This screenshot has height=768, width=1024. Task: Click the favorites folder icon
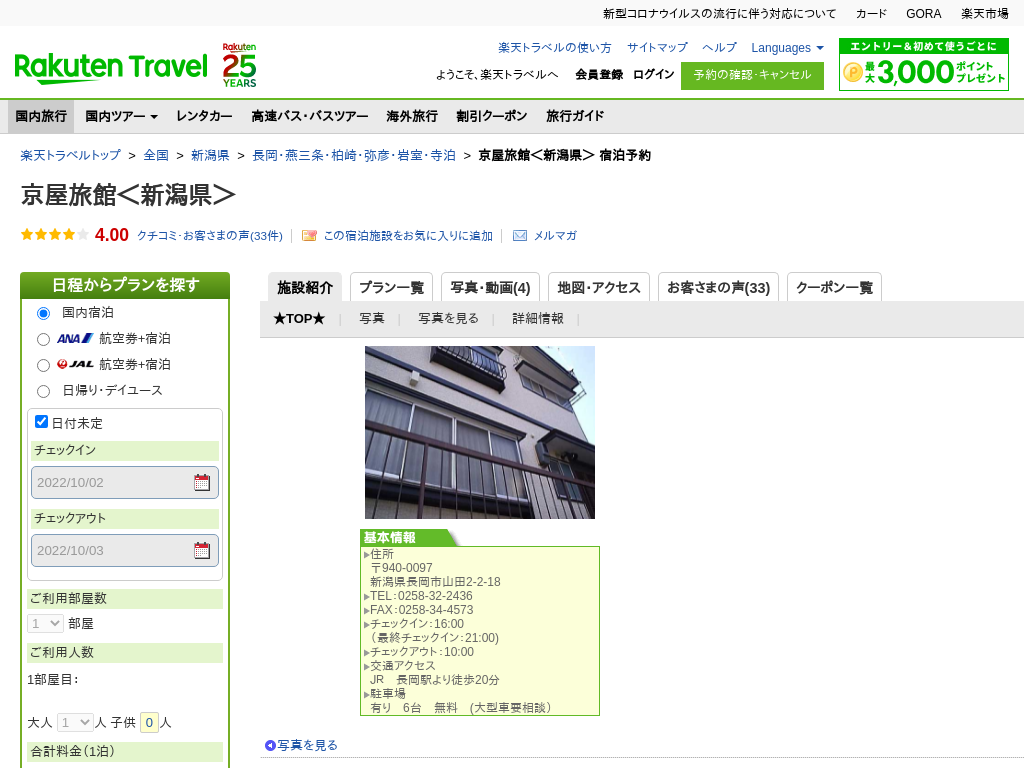[309, 236]
